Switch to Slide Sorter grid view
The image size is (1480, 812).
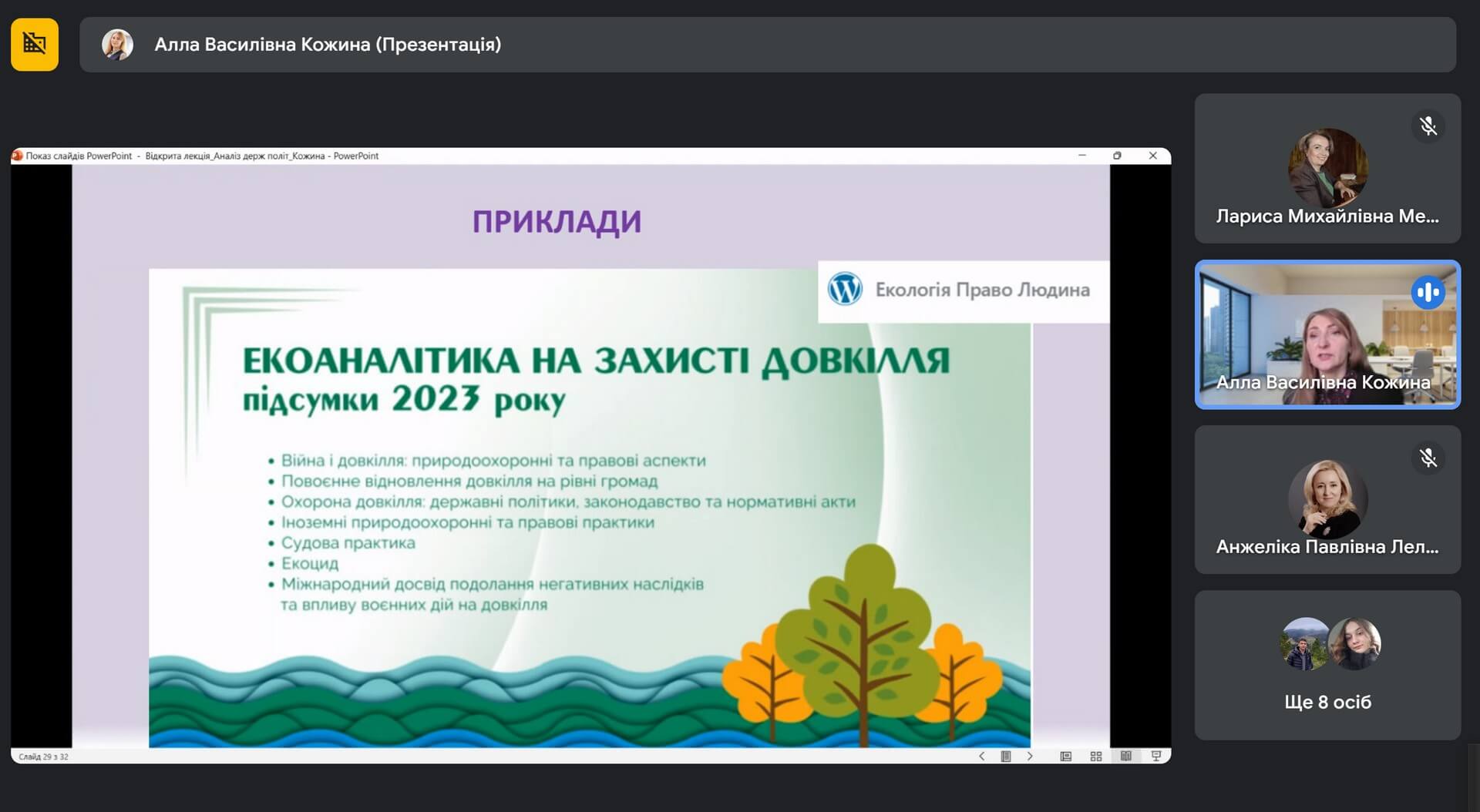tap(1096, 757)
